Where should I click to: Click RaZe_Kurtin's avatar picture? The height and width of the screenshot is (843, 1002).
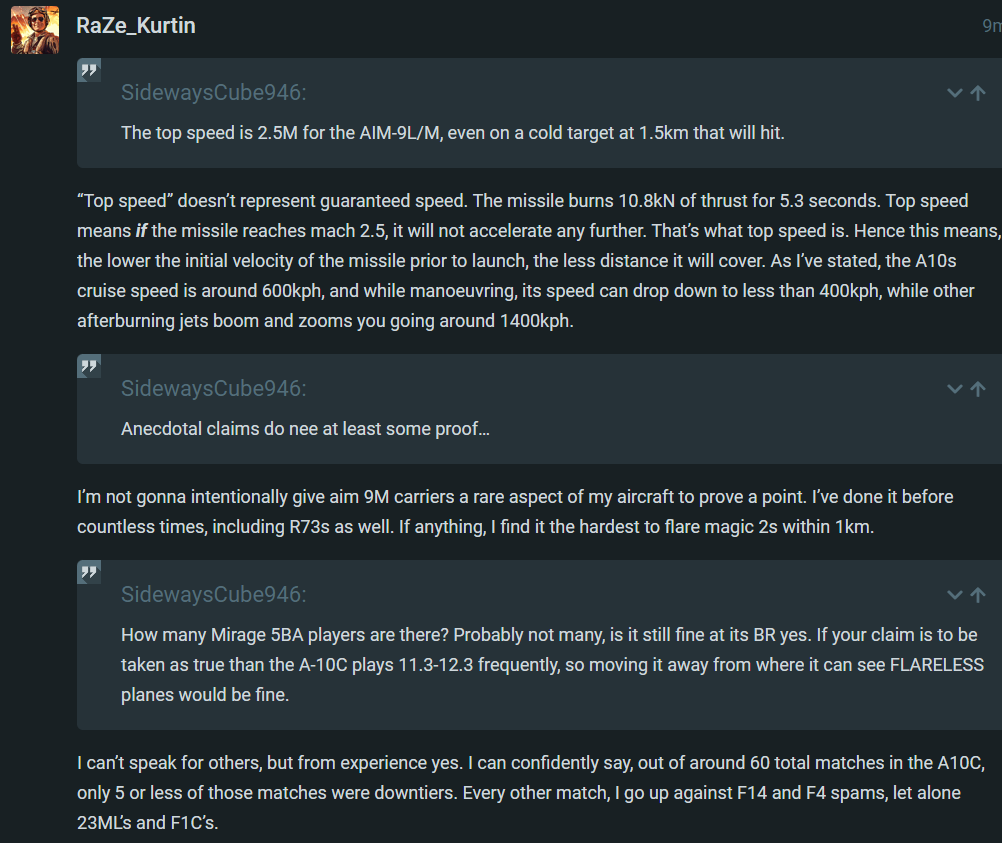pyautogui.click(x=35, y=29)
